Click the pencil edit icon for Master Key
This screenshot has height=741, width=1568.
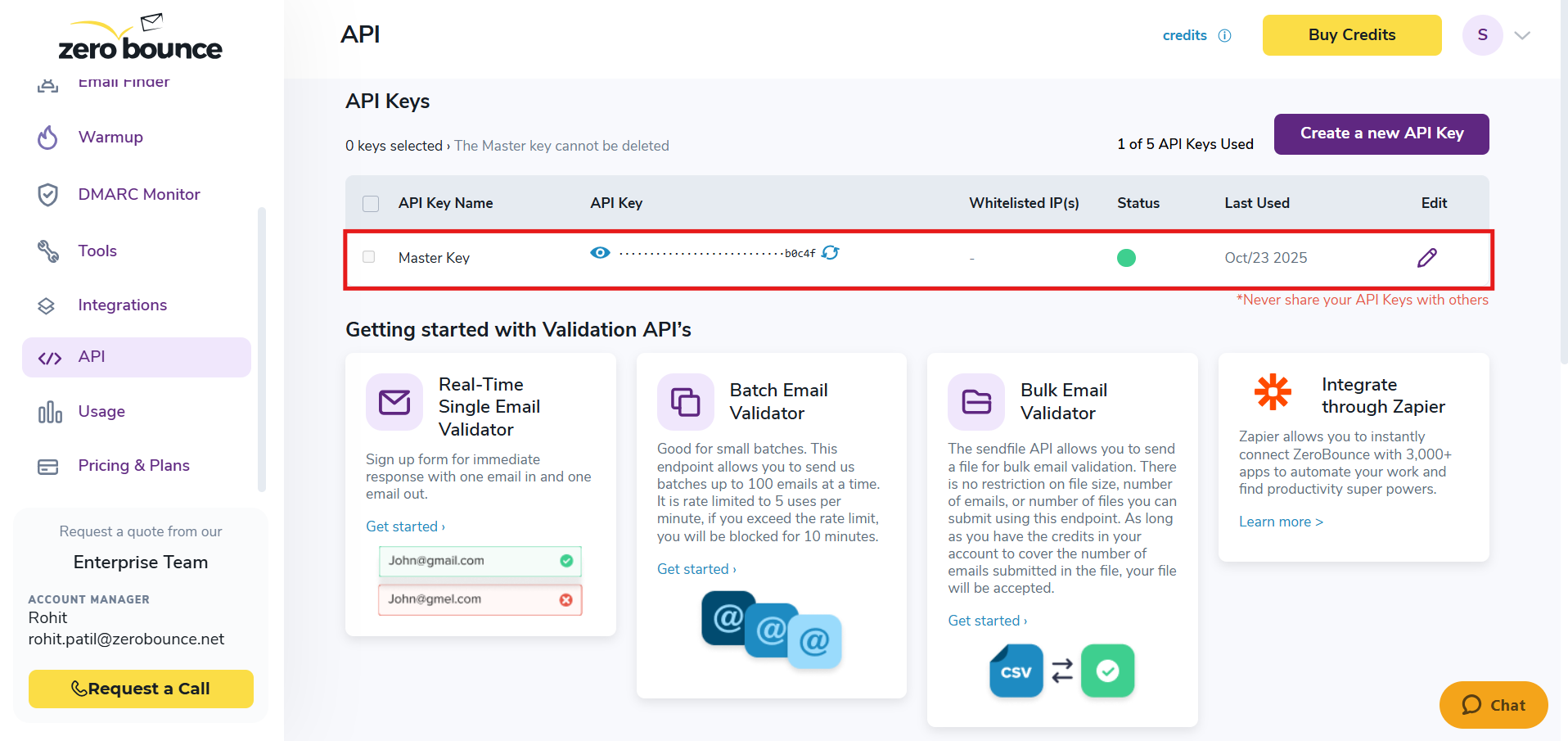click(1426, 258)
